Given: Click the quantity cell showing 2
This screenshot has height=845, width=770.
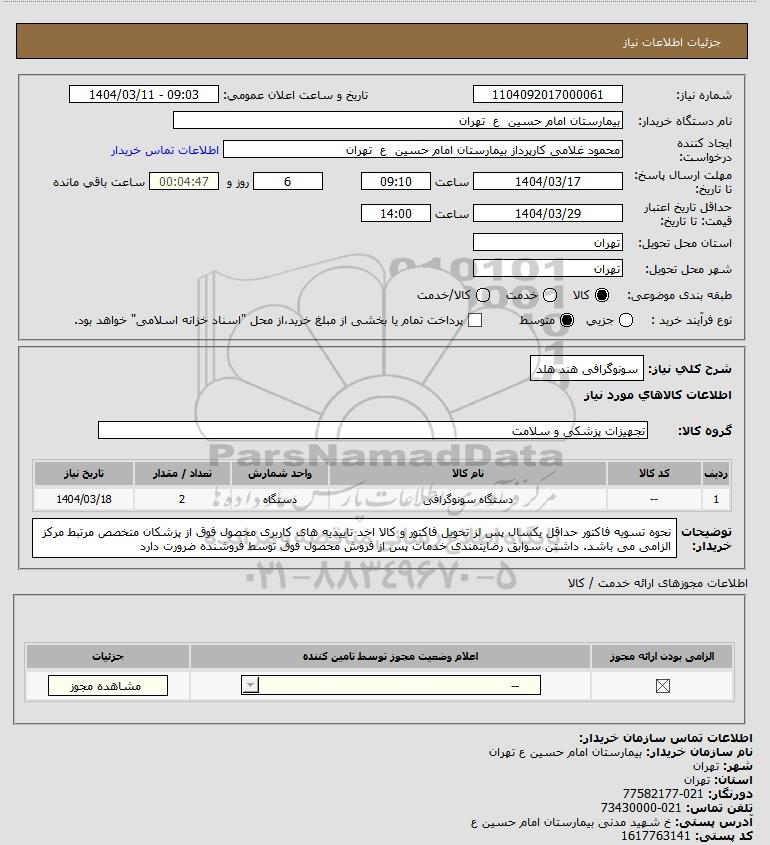Looking at the screenshot, I should tap(182, 499).
